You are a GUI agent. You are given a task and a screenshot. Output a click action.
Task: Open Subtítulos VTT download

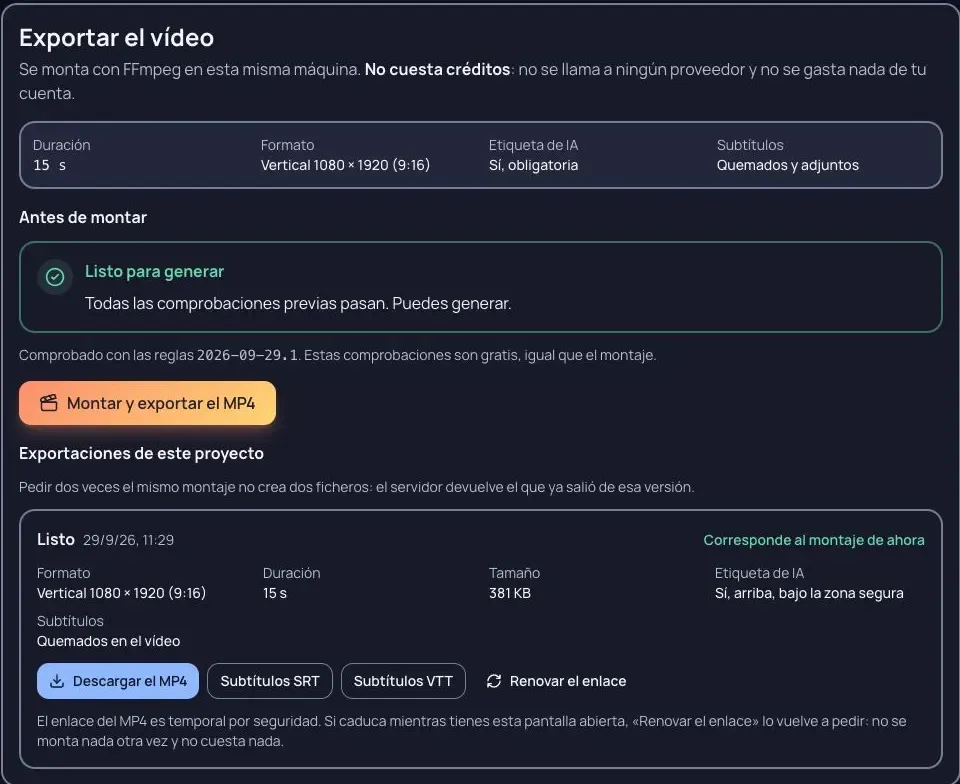(403, 681)
